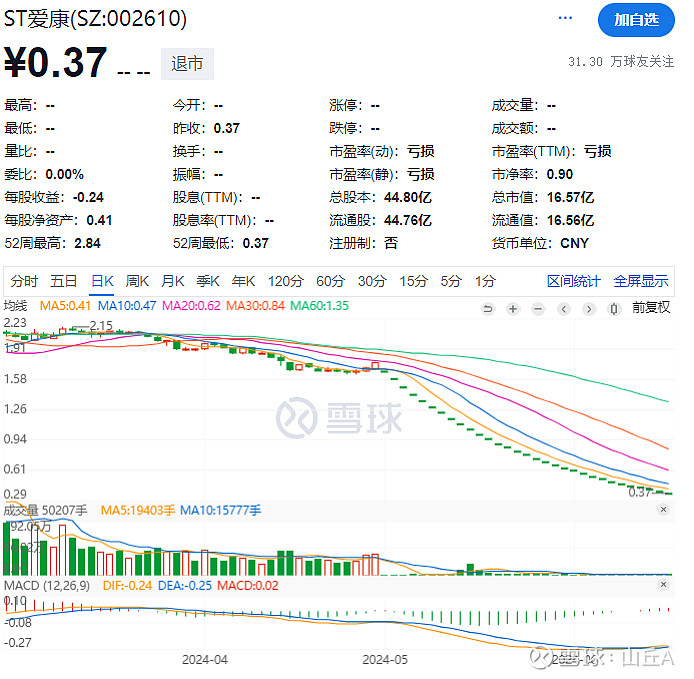Open the three-dot more options menu

[565, 18]
